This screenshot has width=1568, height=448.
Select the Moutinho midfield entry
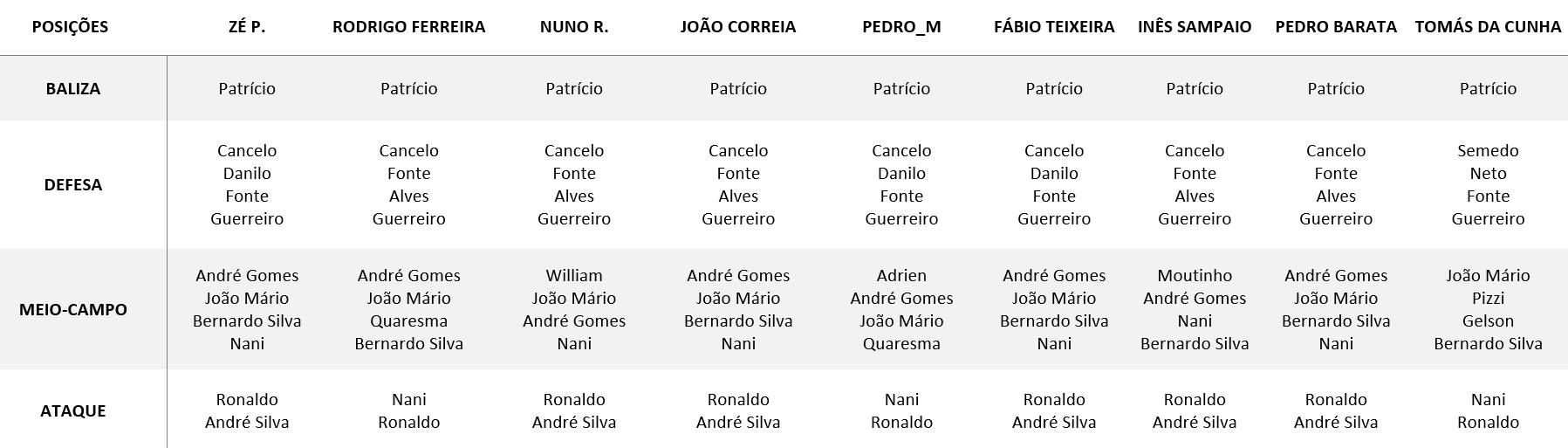[1195, 276]
